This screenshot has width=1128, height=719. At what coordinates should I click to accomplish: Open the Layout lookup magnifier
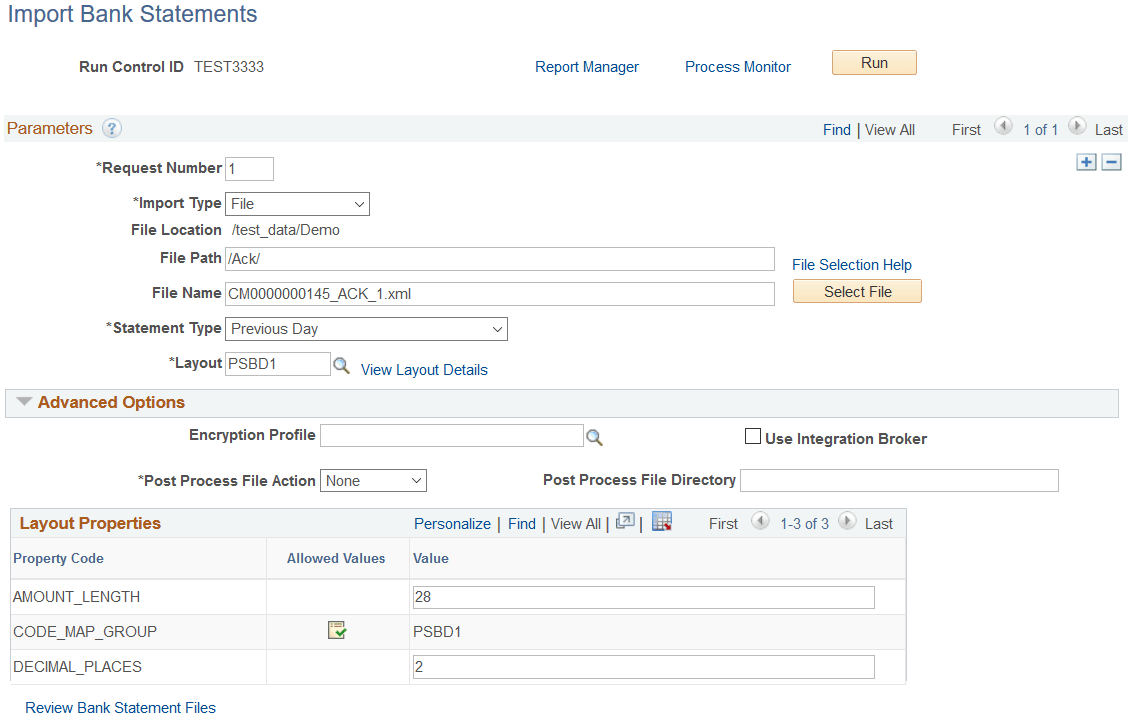[341, 364]
